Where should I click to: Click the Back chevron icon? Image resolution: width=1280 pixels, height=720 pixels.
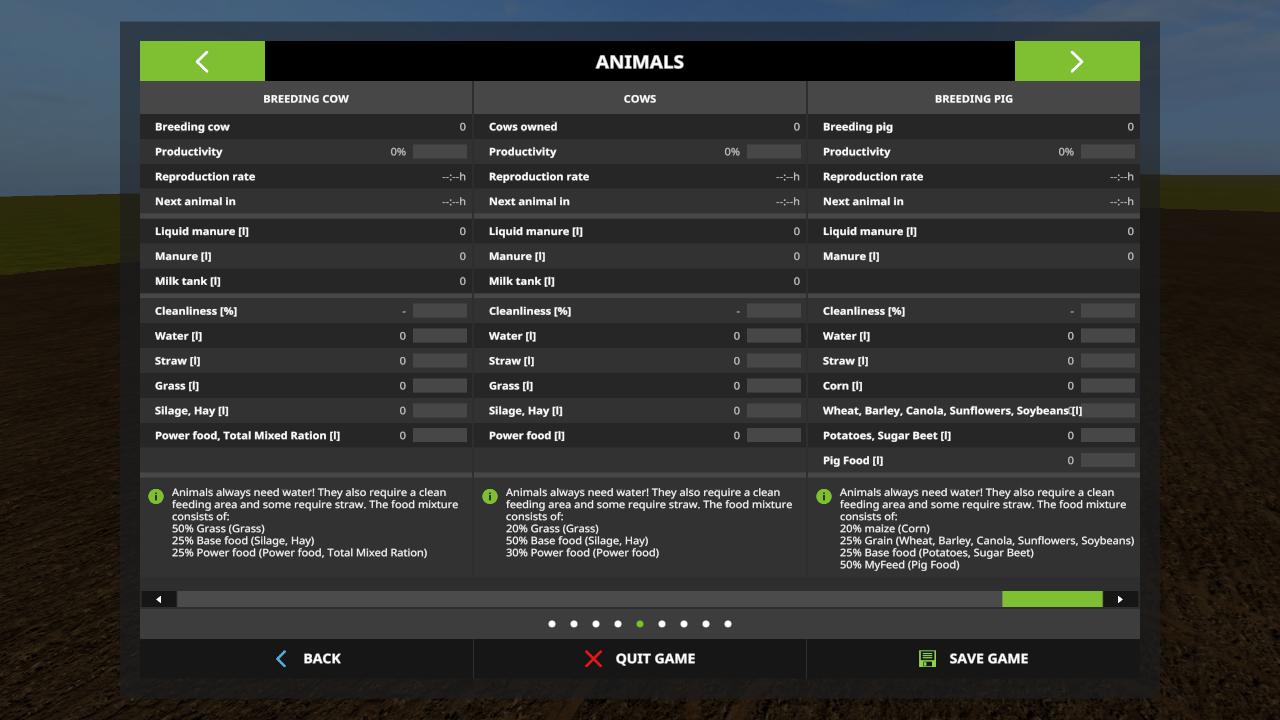point(281,658)
